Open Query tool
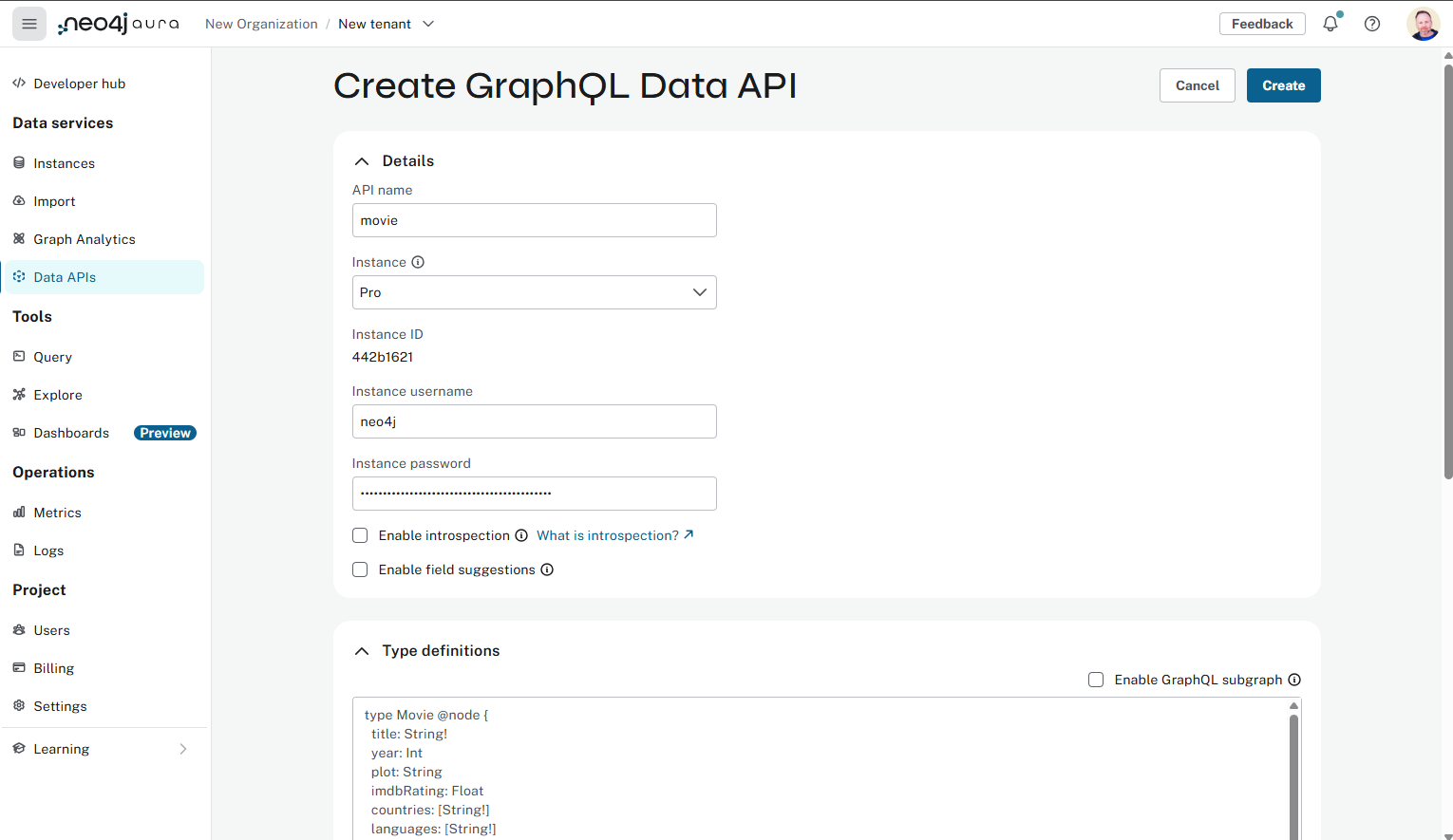The width and height of the screenshot is (1453, 840). (x=53, y=357)
